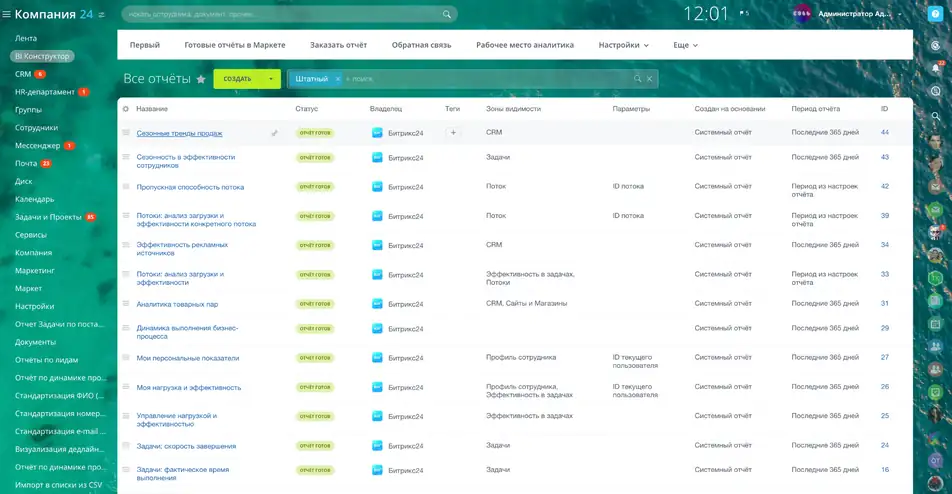Remove the Штатный filter chip
952x494 pixels.
tap(338, 78)
